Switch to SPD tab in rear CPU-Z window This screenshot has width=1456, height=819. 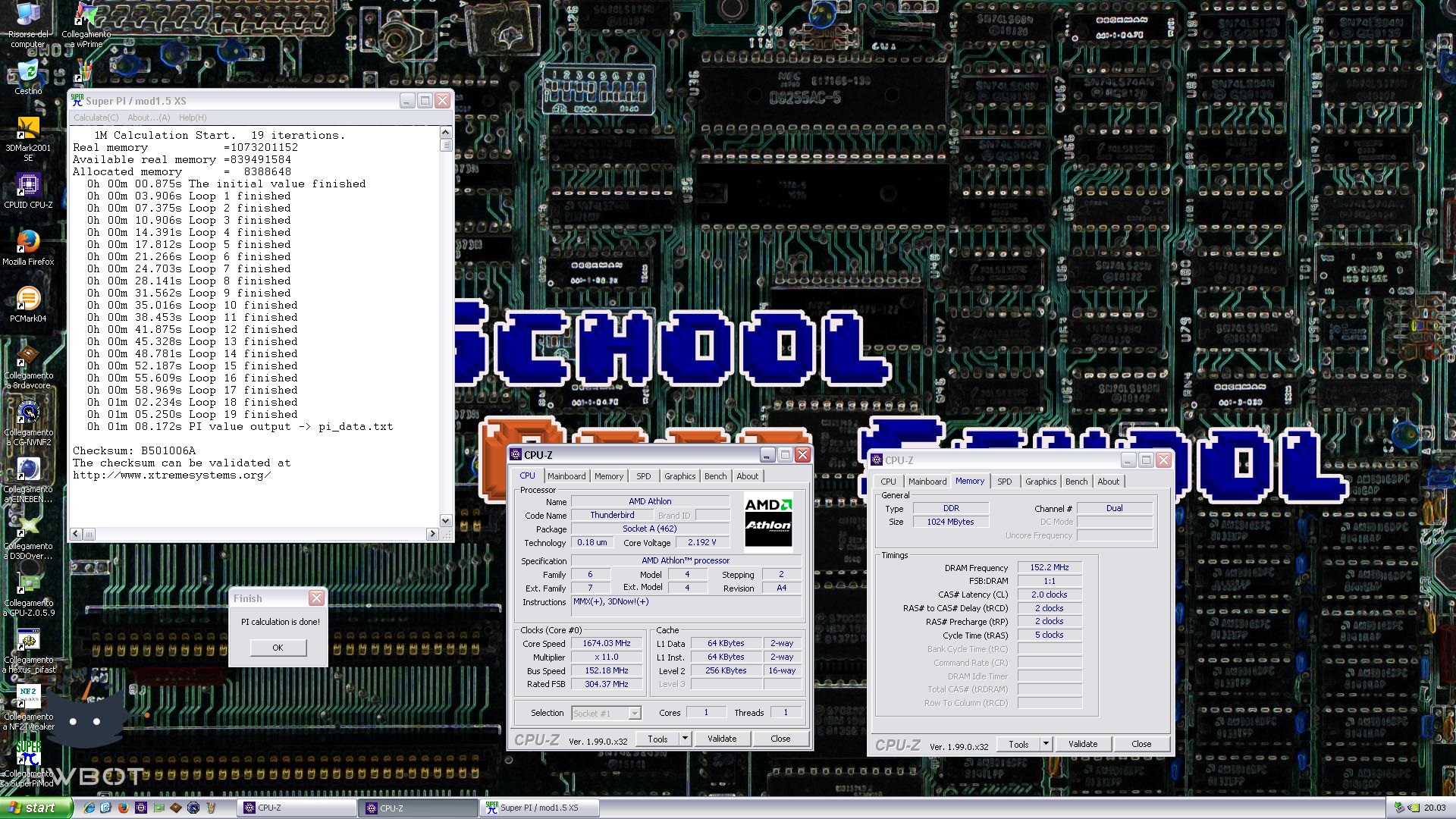click(x=1004, y=482)
